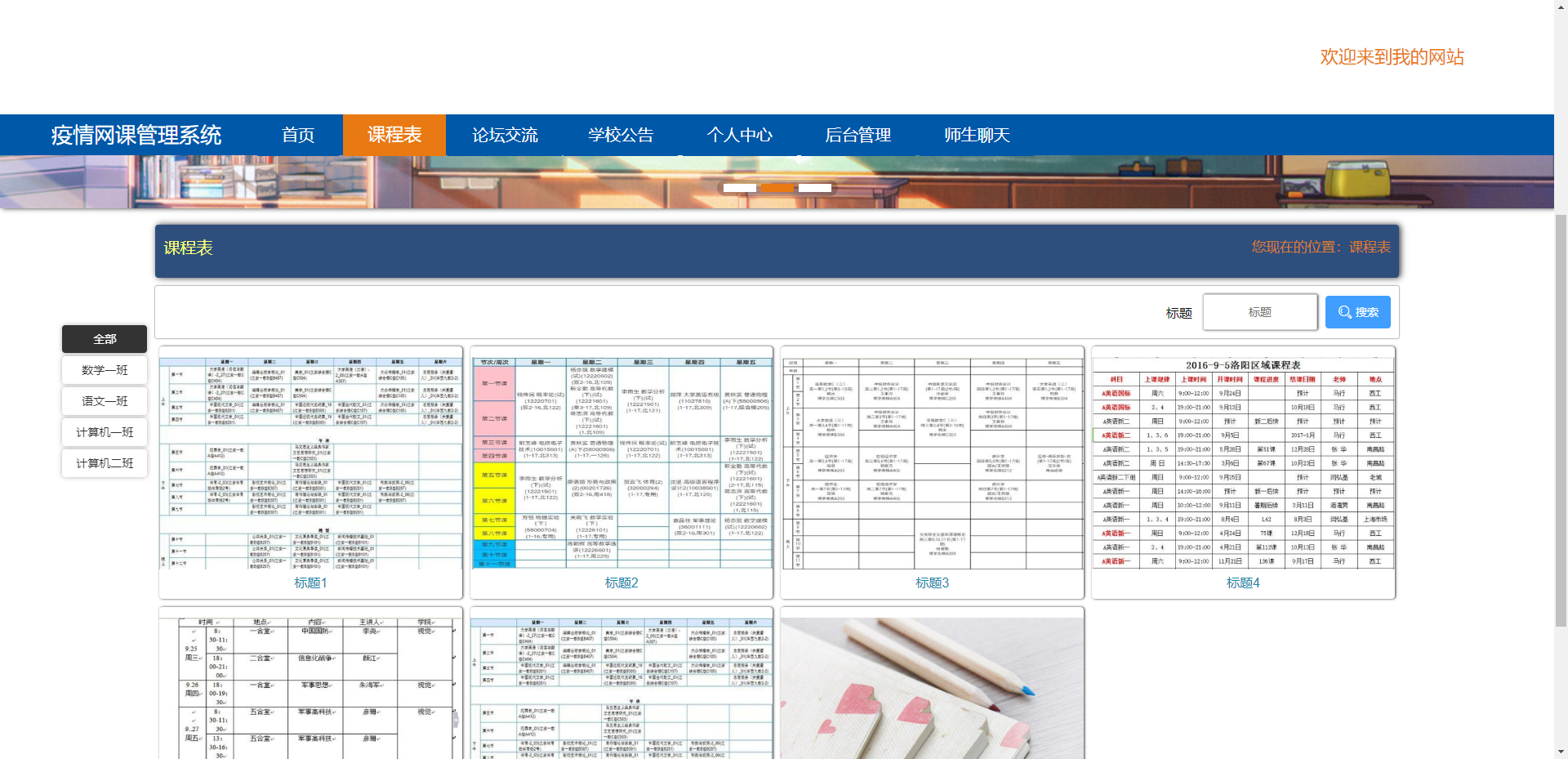Select the orange middle carousel indicator
1568x759 pixels.
coord(777,188)
